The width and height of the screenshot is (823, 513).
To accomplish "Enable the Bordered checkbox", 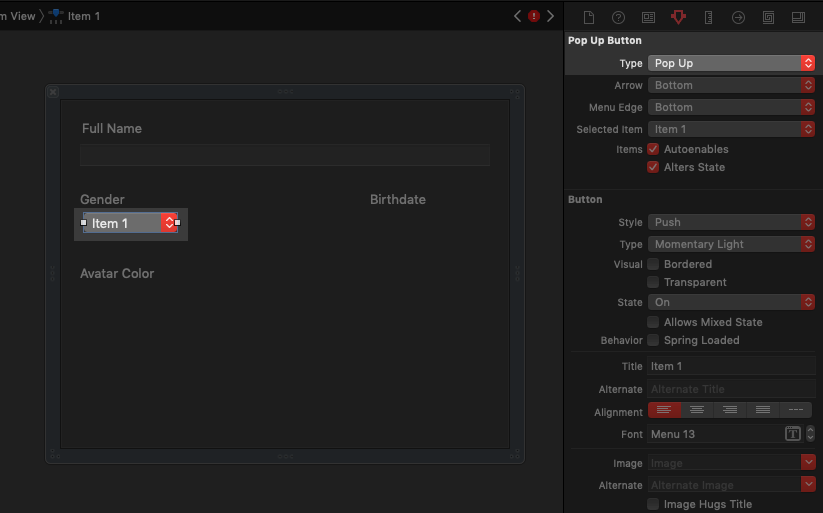I will coord(654,264).
